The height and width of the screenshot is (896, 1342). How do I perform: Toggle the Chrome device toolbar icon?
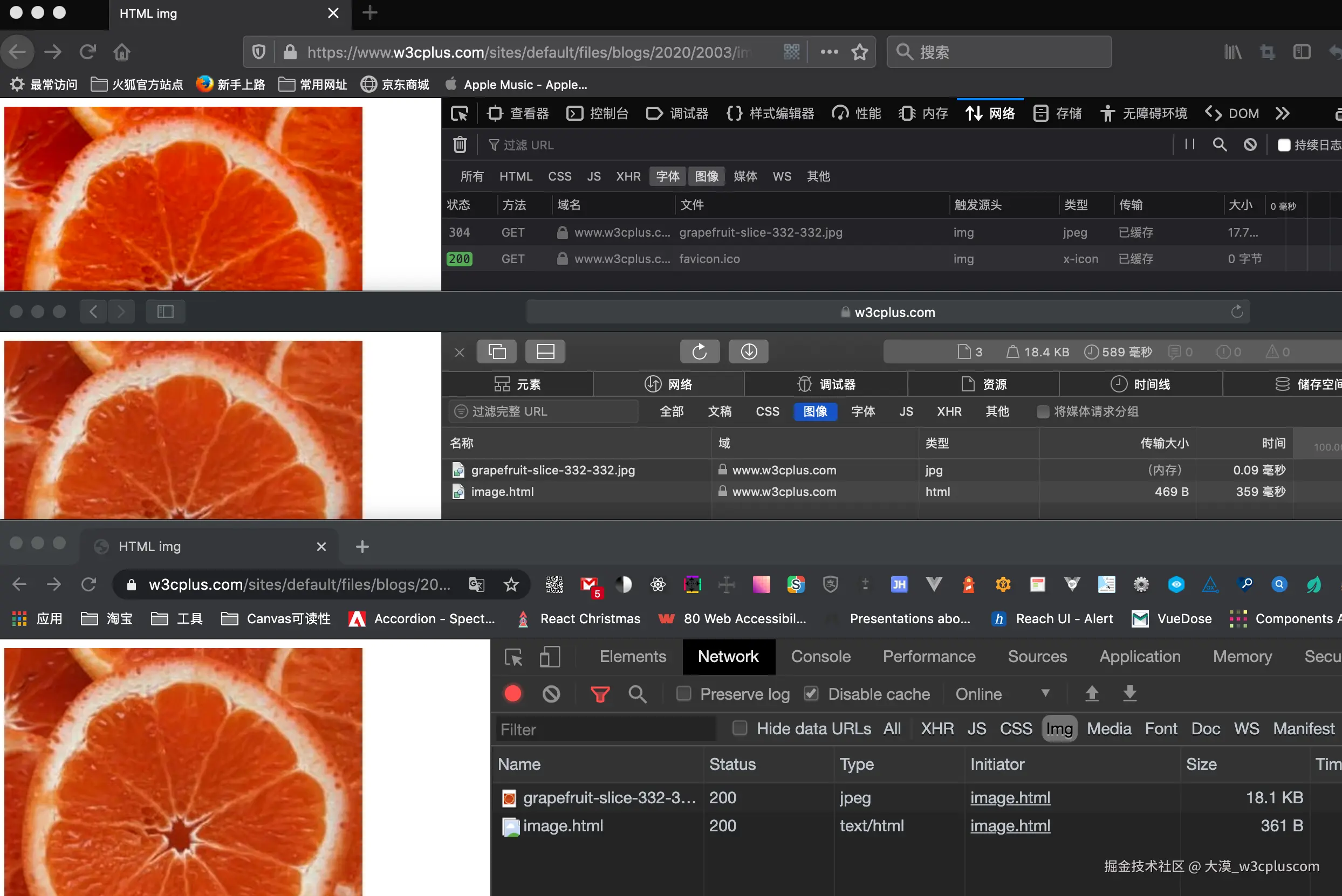549,657
